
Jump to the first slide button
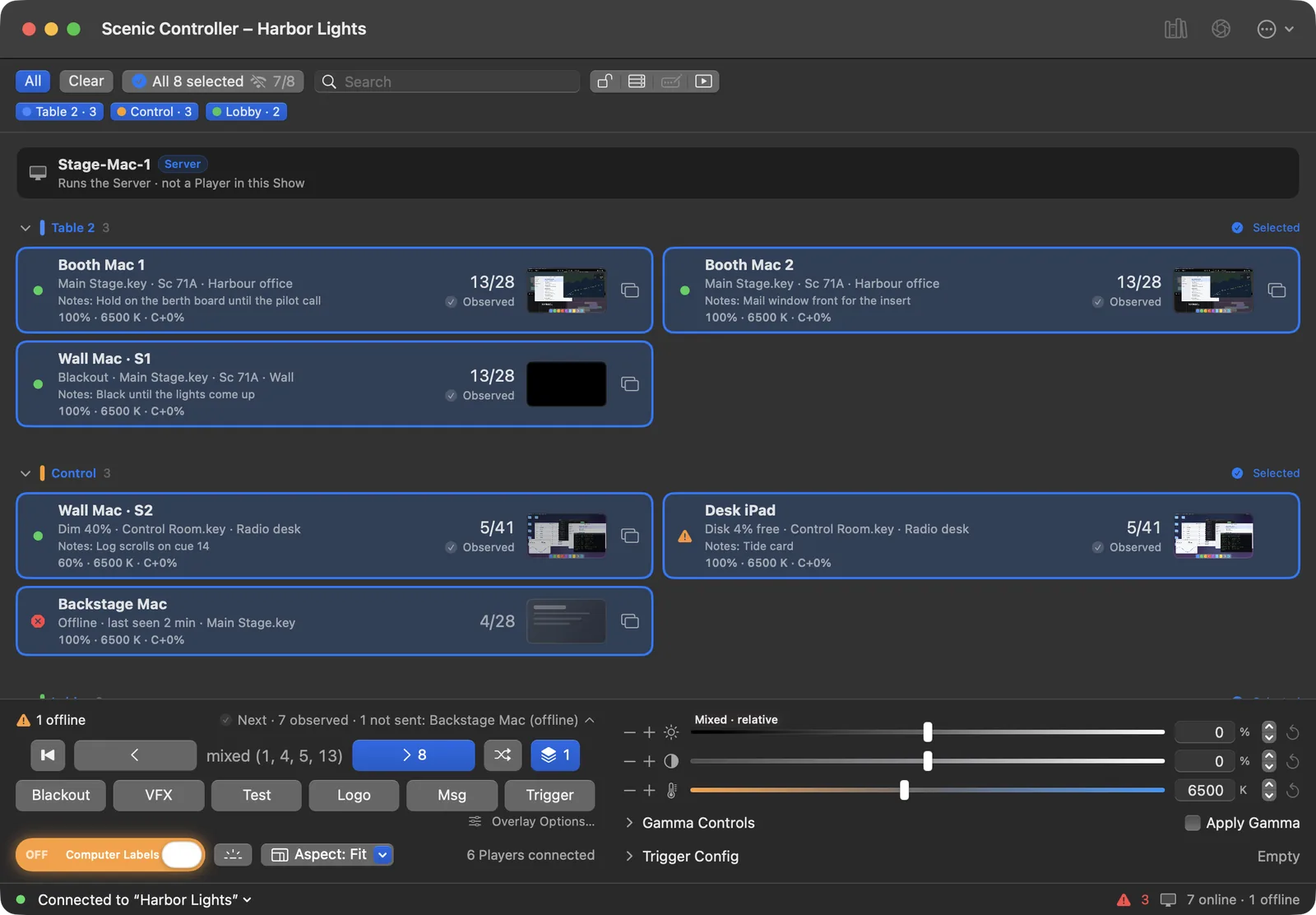(x=48, y=755)
